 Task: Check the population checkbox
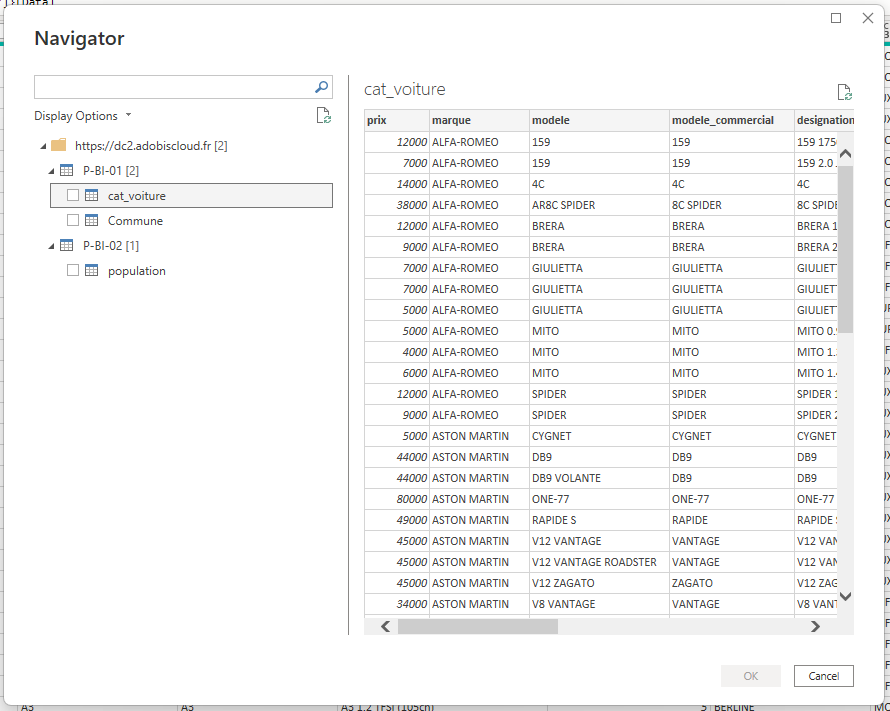click(72, 271)
